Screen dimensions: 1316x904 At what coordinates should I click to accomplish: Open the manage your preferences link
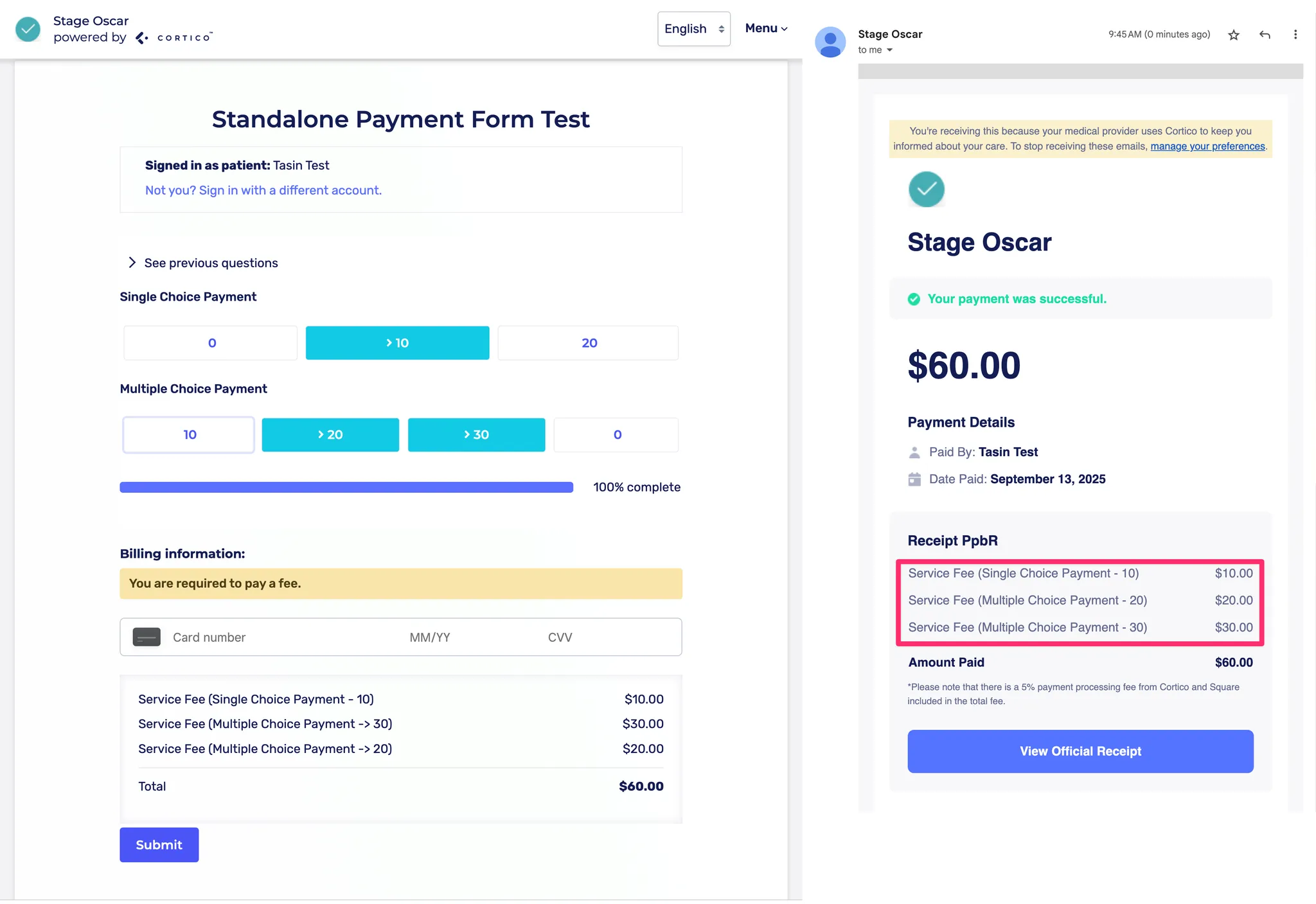point(1207,146)
